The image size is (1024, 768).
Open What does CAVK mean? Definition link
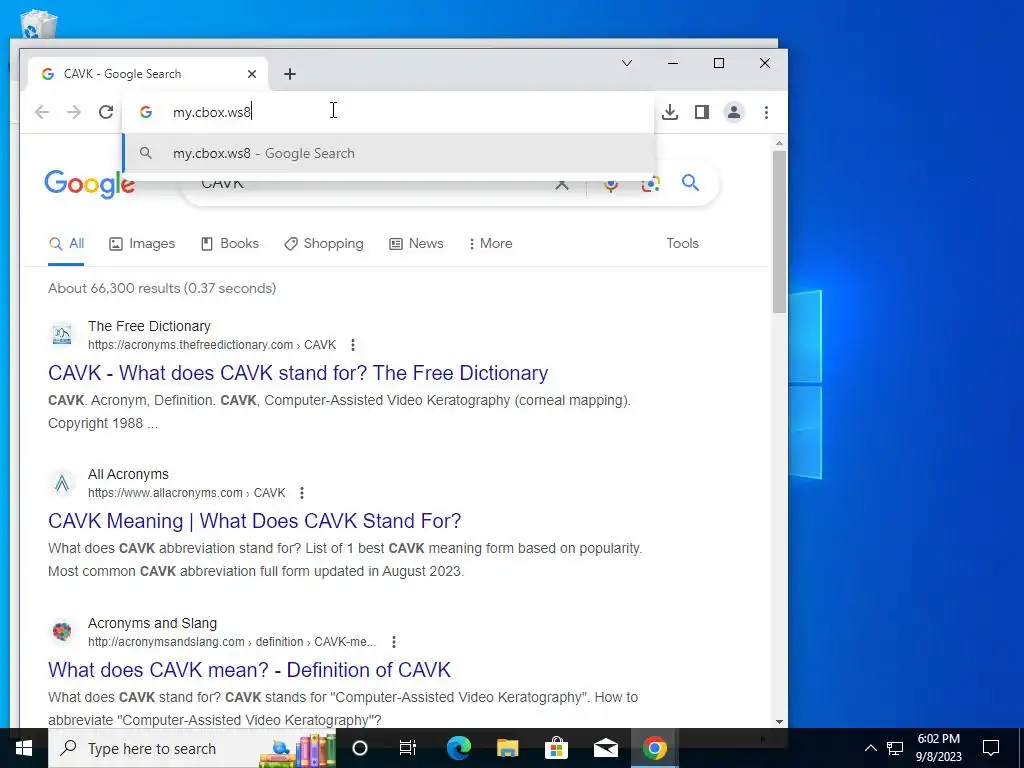click(x=249, y=670)
